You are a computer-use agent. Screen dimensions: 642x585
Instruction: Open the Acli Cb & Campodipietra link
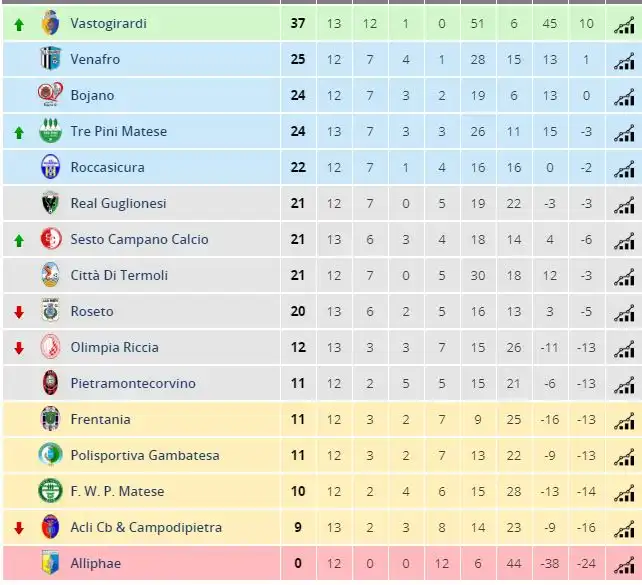point(146,527)
